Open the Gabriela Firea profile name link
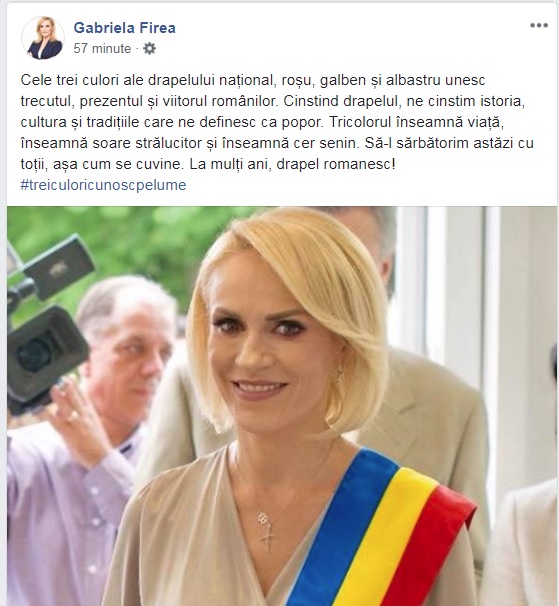The image size is (559, 606). [124, 28]
